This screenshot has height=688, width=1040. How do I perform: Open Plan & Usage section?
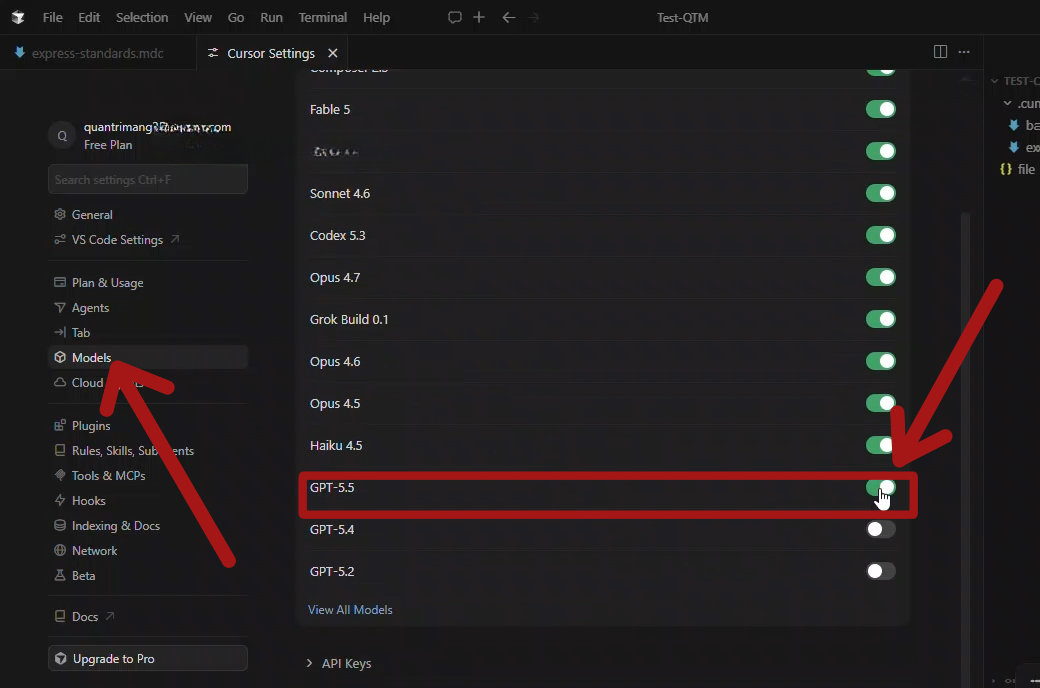[107, 283]
